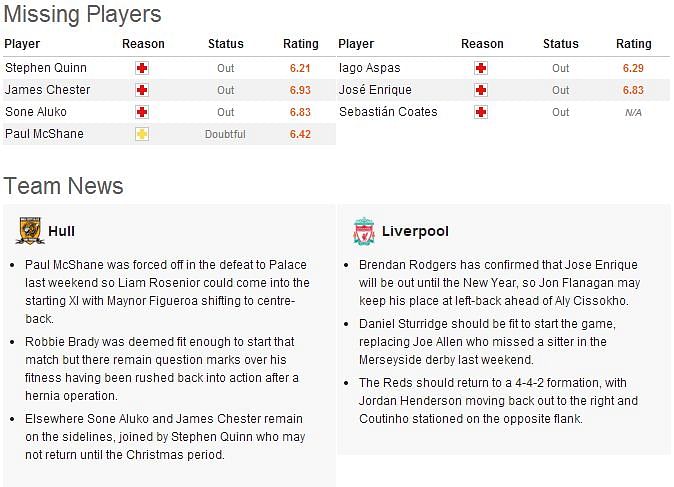674x487 pixels.
Task: Click the Liverpool team news heading
Action: (415, 231)
